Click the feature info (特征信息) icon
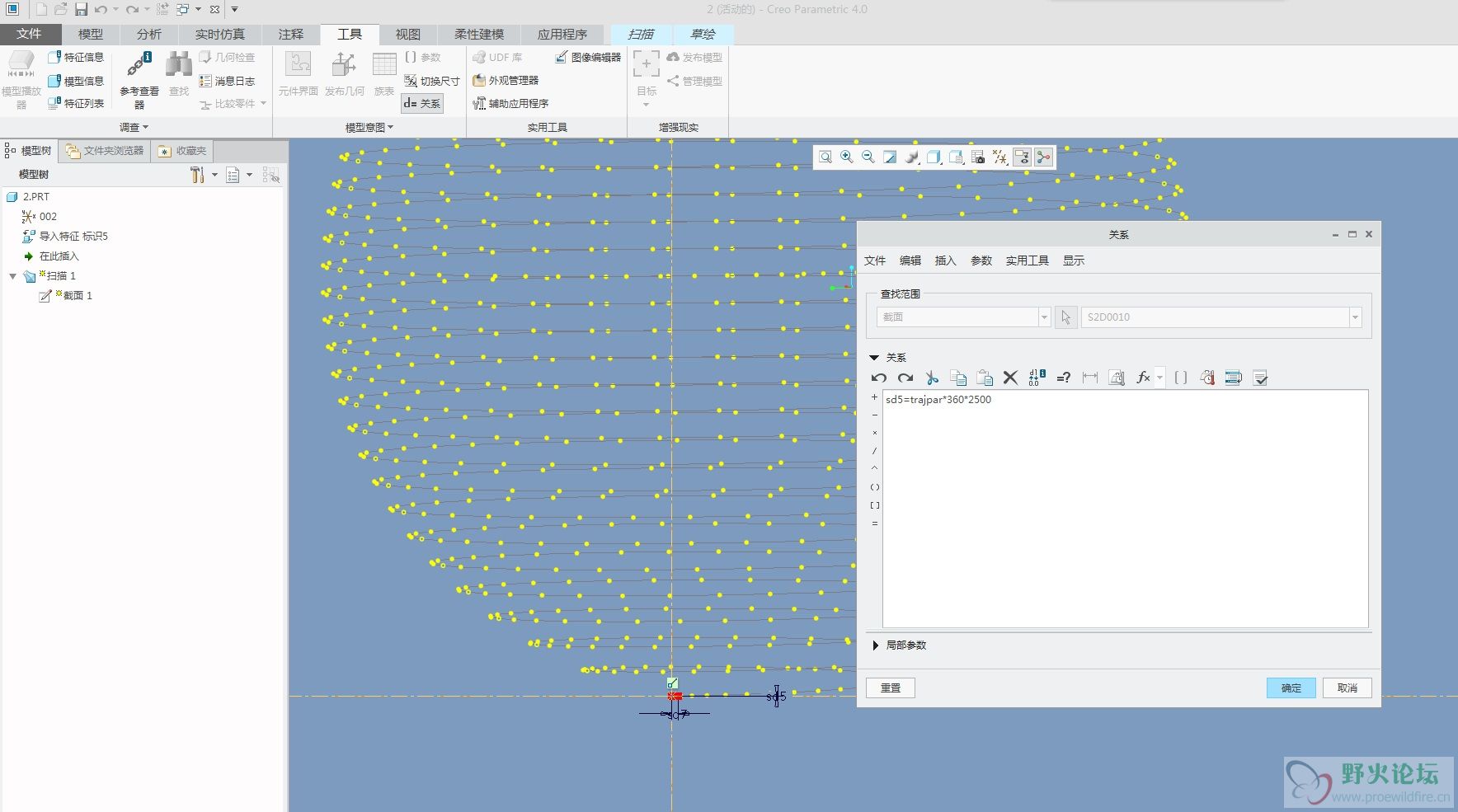This screenshot has height=812, width=1458. (x=76, y=57)
